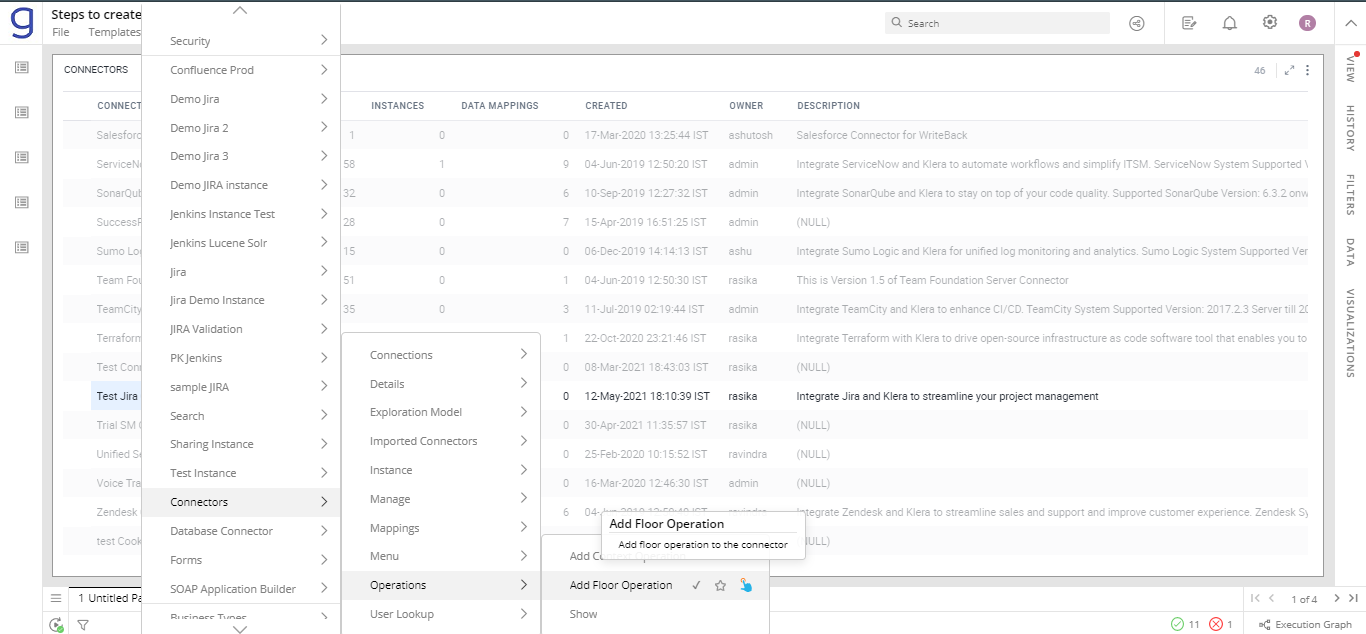The image size is (1366, 634).
Task: Open the HISTORY side panel
Action: click(x=1350, y=128)
